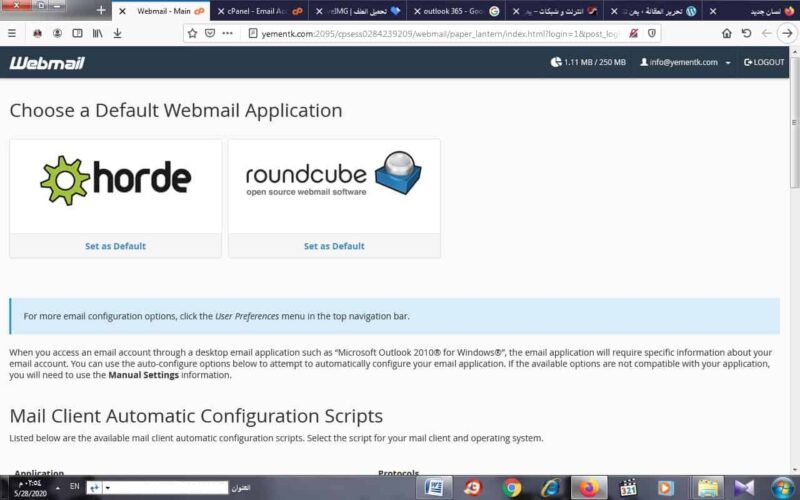Bookmark this page with the star icon
The width and height of the screenshot is (800, 500).
(192, 33)
